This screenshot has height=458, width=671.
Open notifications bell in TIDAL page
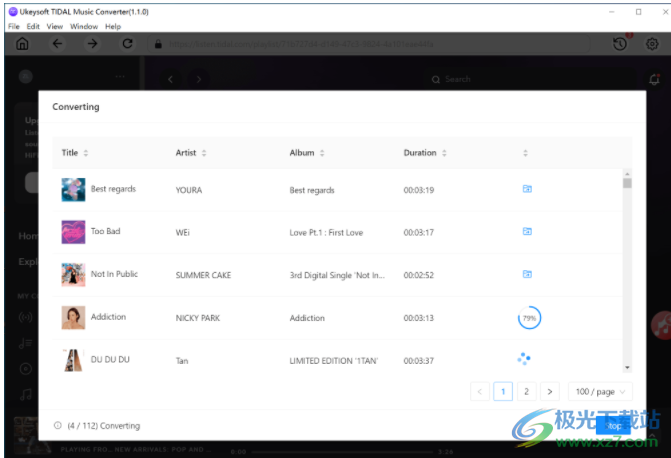[x=654, y=79]
